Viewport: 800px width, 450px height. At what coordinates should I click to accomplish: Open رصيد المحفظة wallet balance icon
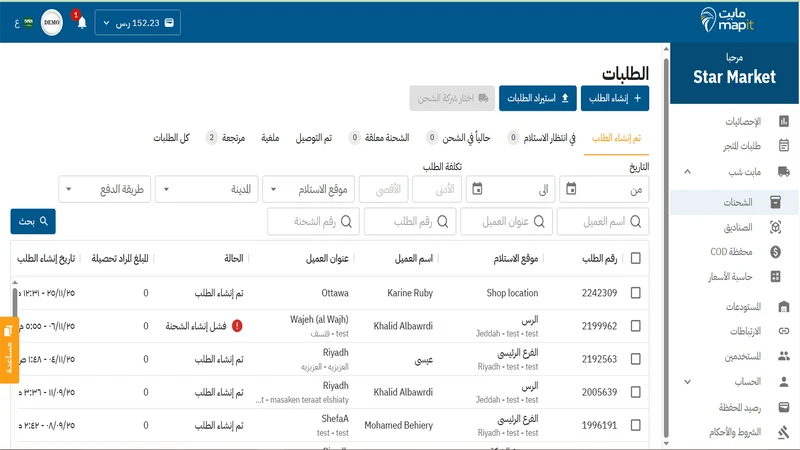pos(784,407)
